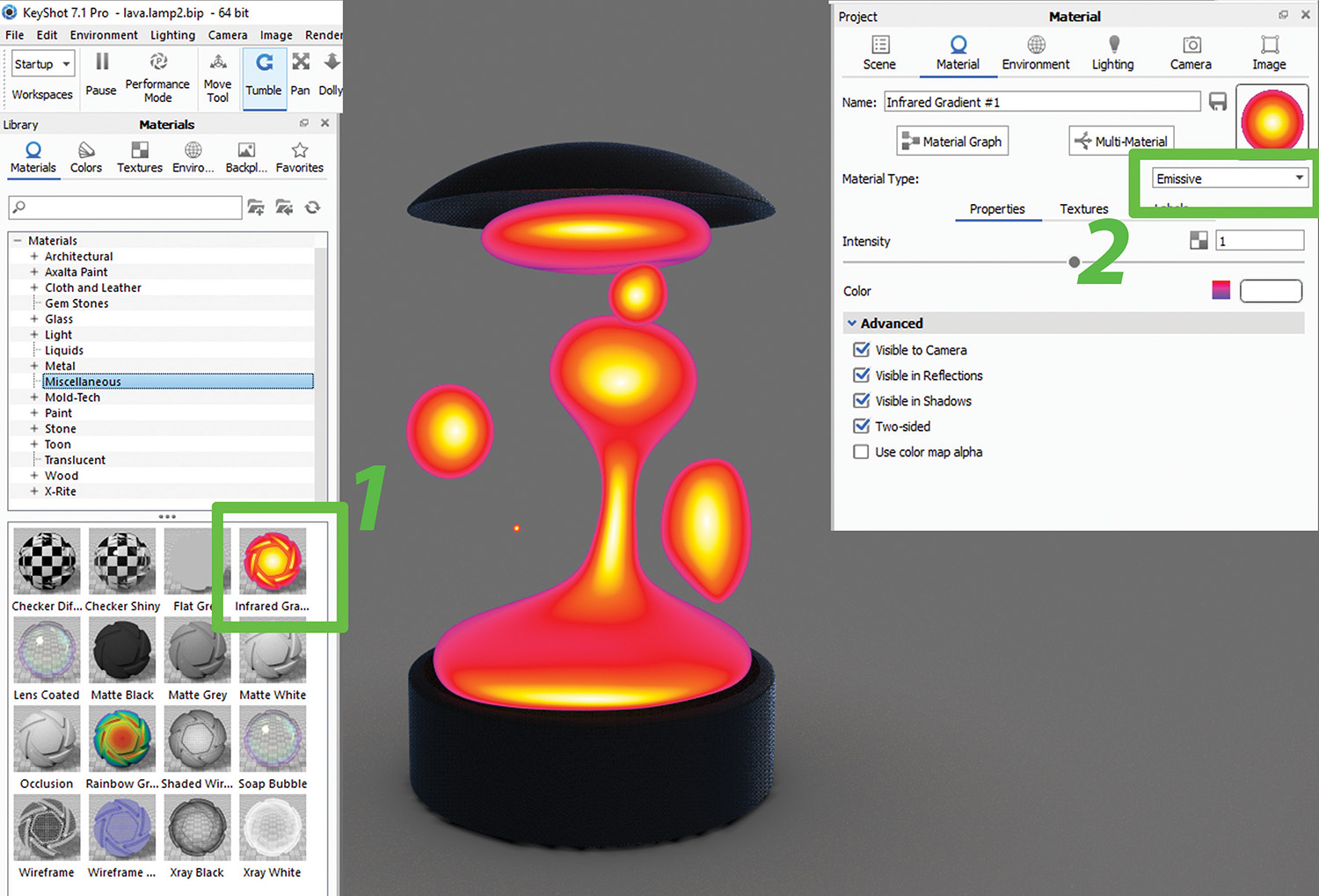
Task: Switch to Lighting tab in Project panel
Action: (x=1113, y=54)
